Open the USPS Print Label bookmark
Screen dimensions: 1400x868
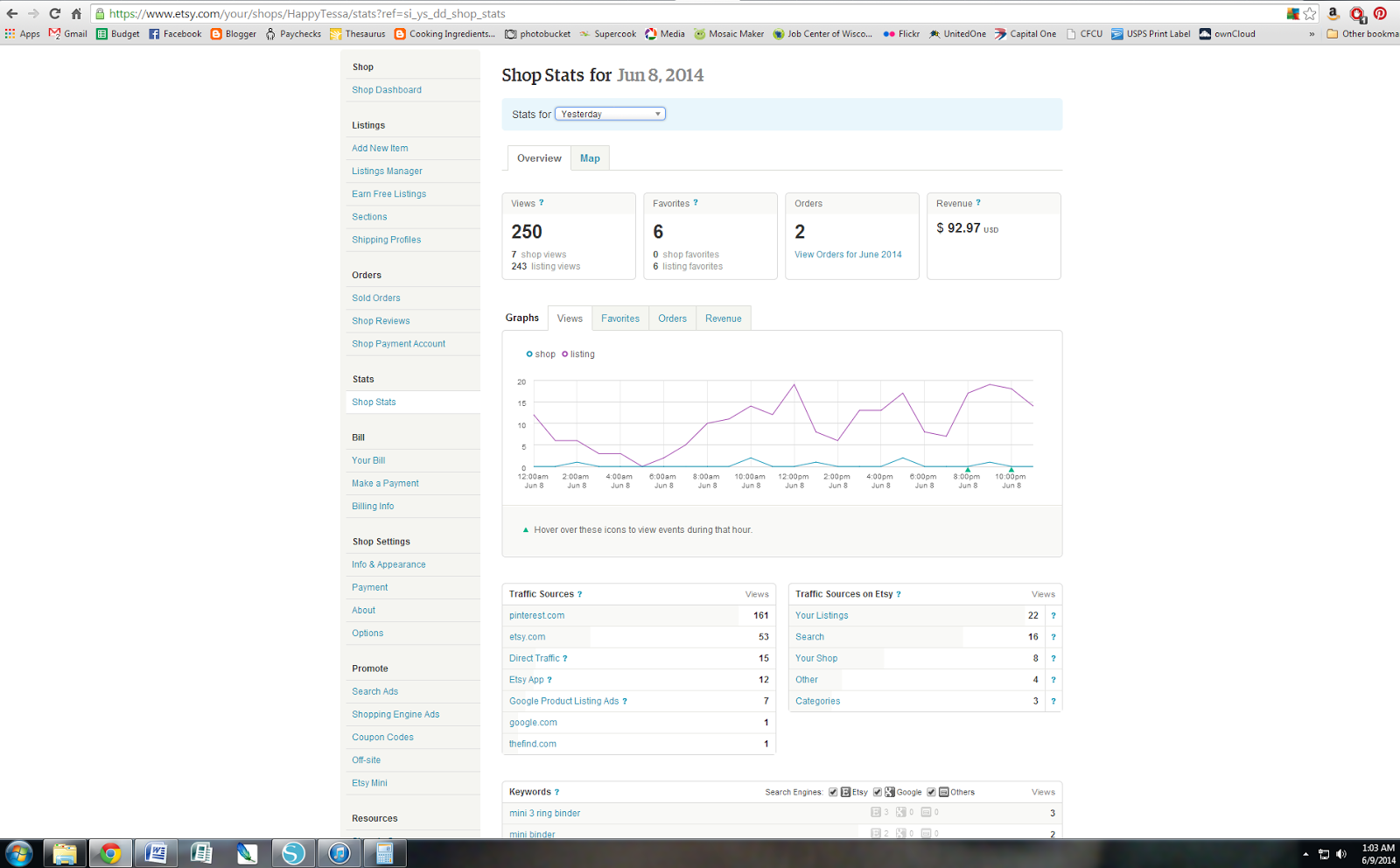(x=1151, y=34)
